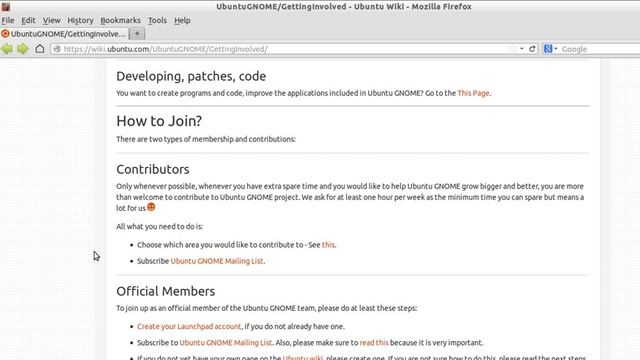Select the UbuntuGNOME/GettingInvolved tab

pyautogui.click(x=64, y=34)
